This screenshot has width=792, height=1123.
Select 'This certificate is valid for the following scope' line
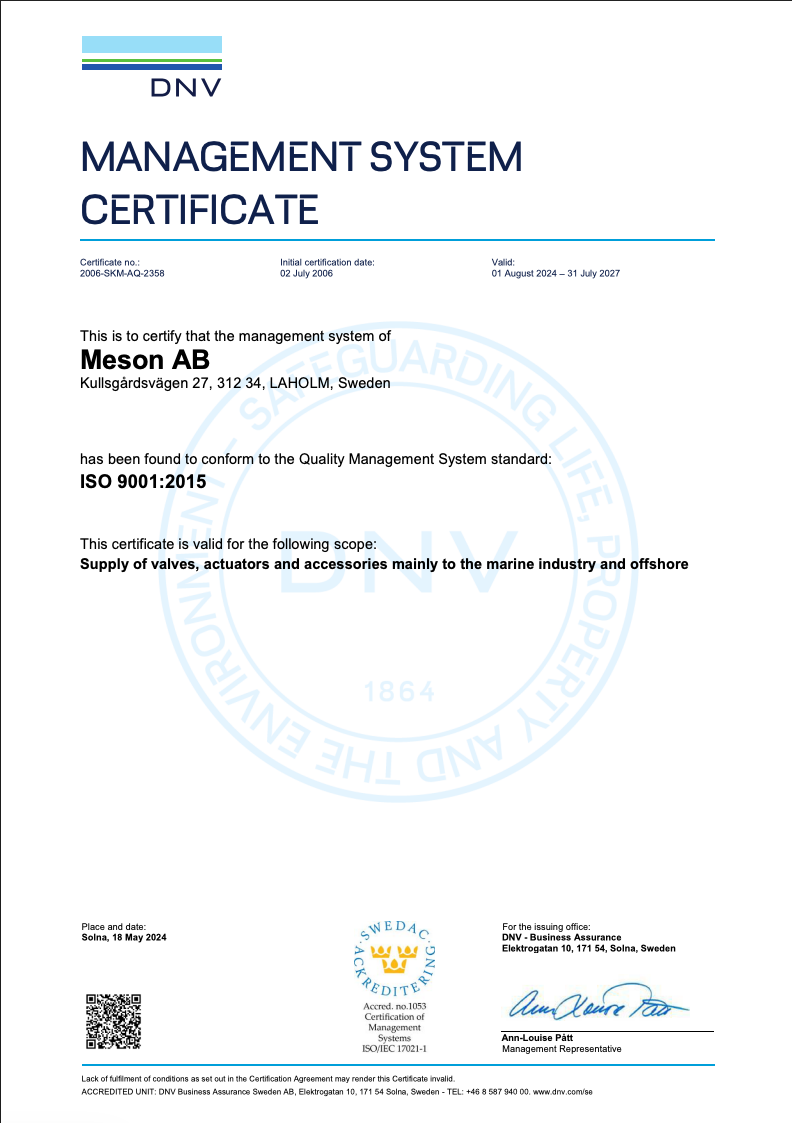point(228,544)
